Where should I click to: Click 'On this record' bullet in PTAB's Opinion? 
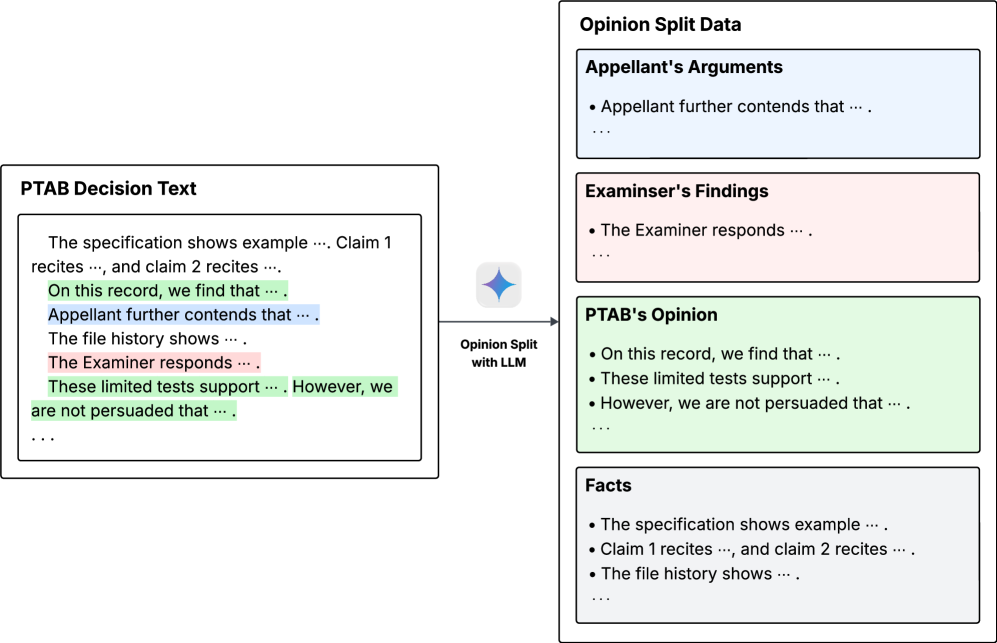coord(719,354)
